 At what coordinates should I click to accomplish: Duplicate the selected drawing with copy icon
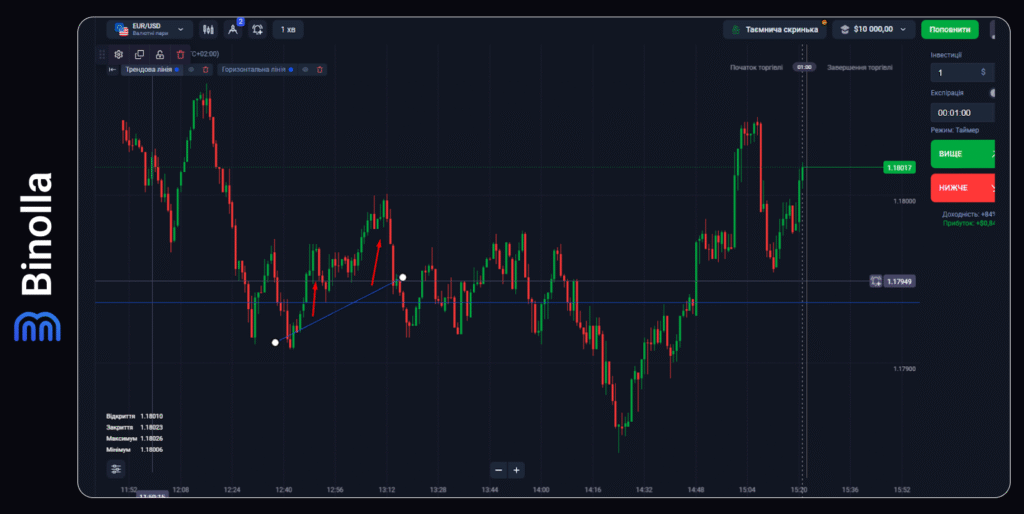tap(139, 54)
